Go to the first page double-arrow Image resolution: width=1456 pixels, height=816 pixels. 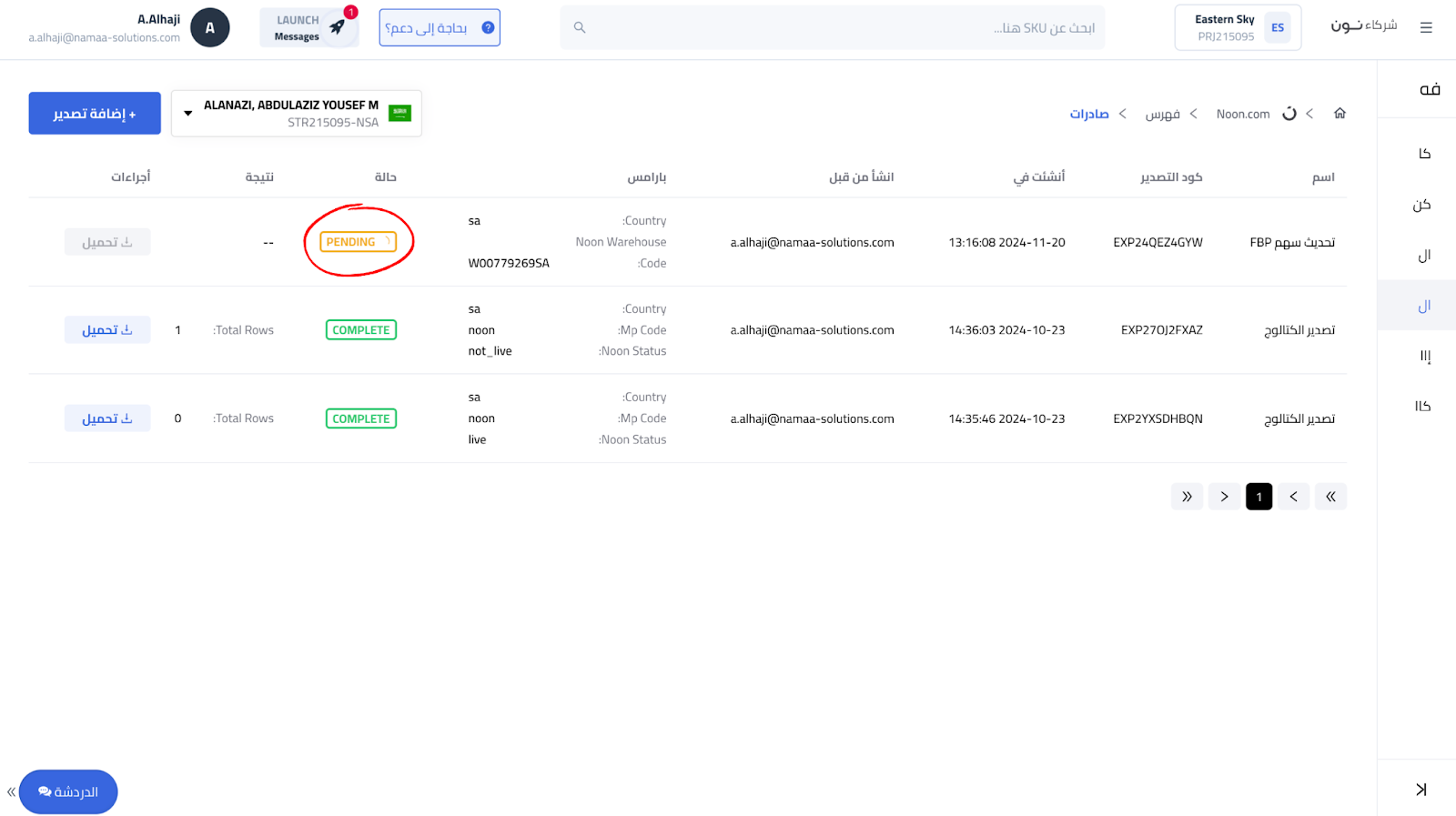(x=1330, y=497)
